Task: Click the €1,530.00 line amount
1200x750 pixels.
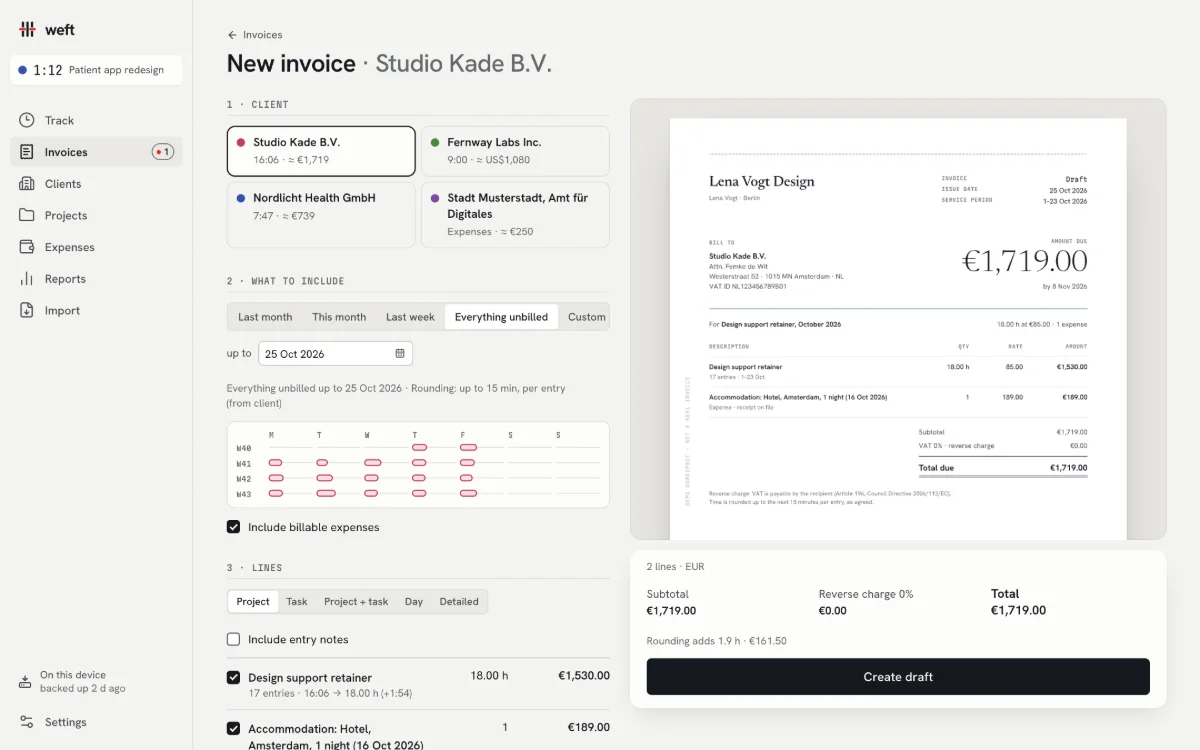Action: (584, 675)
